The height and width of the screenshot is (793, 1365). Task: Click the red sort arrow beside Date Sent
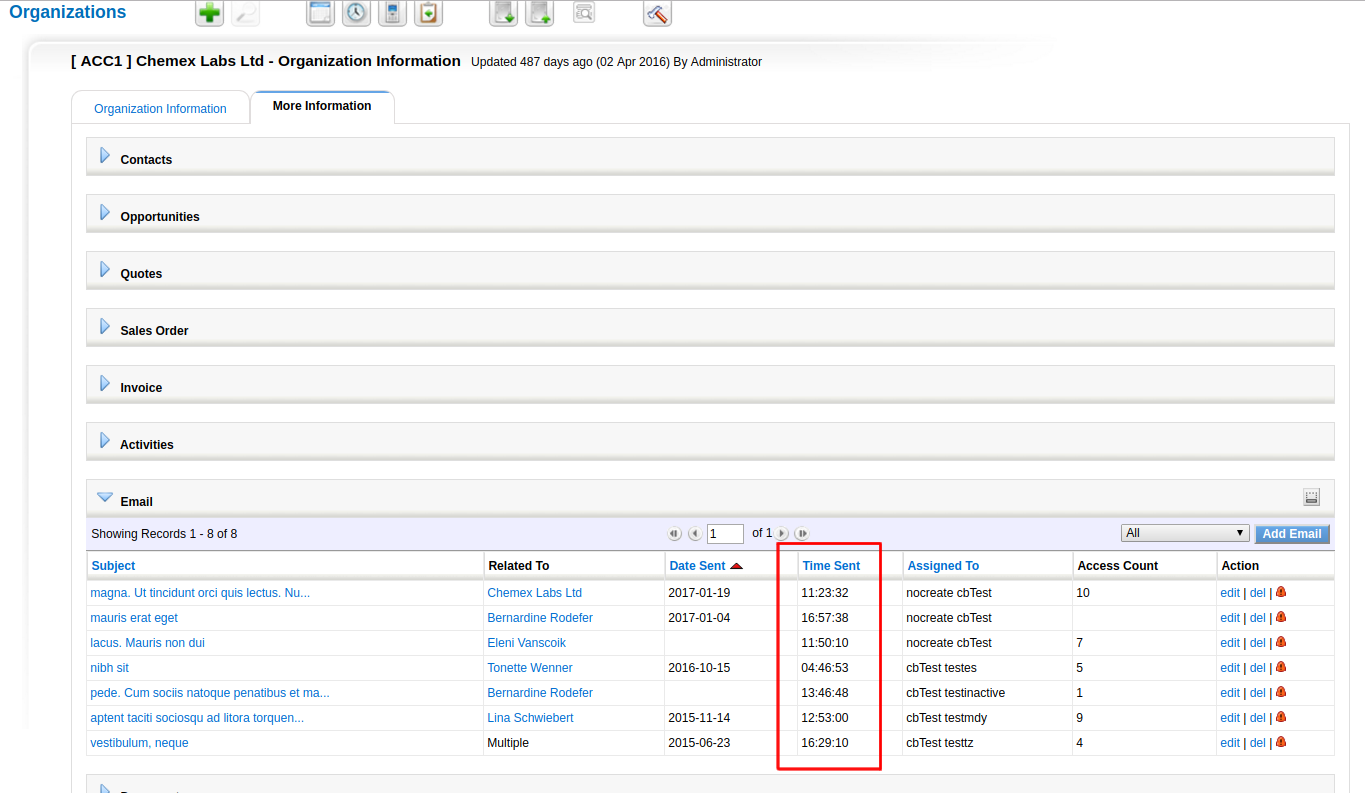tap(737, 566)
